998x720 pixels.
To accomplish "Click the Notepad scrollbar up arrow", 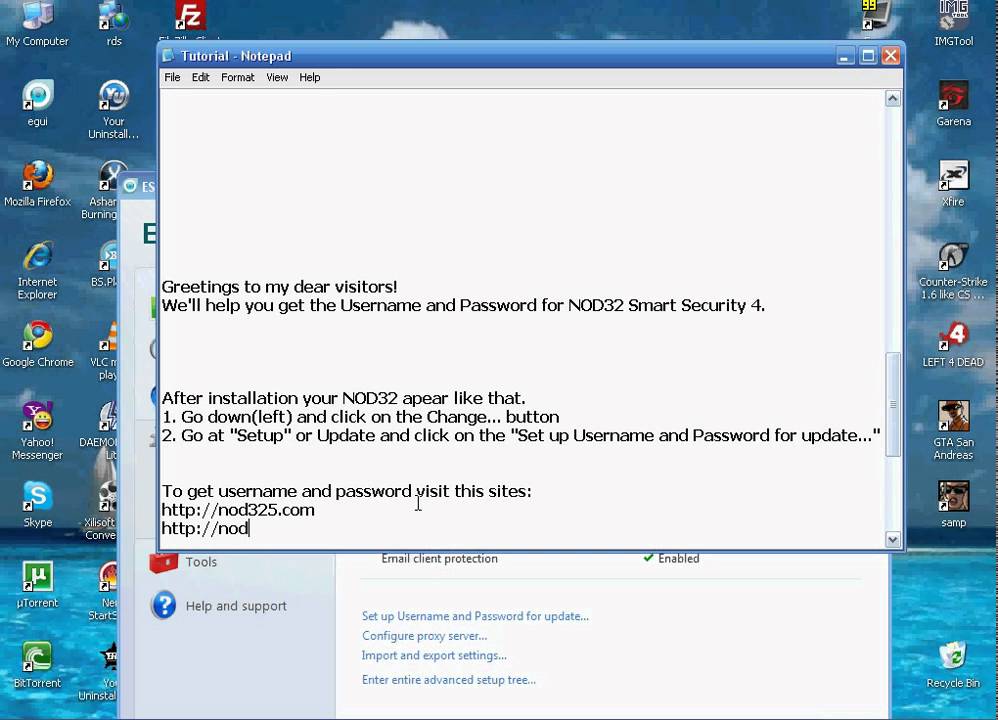I will tap(893, 98).
